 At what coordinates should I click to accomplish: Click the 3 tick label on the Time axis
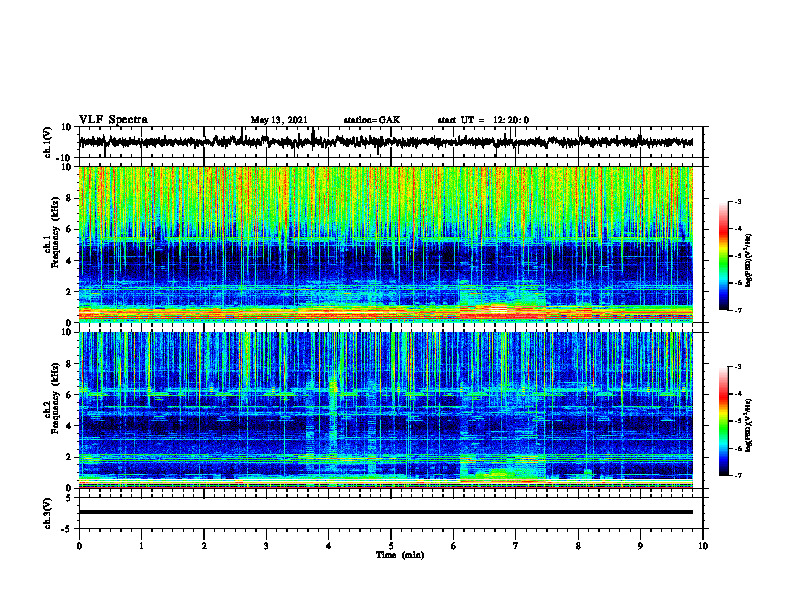click(266, 546)
